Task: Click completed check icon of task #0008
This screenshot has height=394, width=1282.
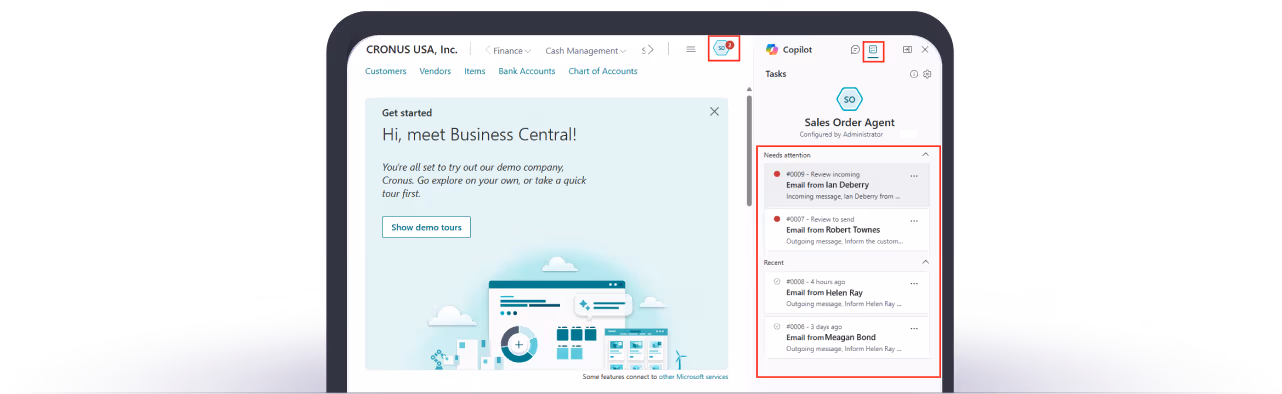Action: point(777,281)
